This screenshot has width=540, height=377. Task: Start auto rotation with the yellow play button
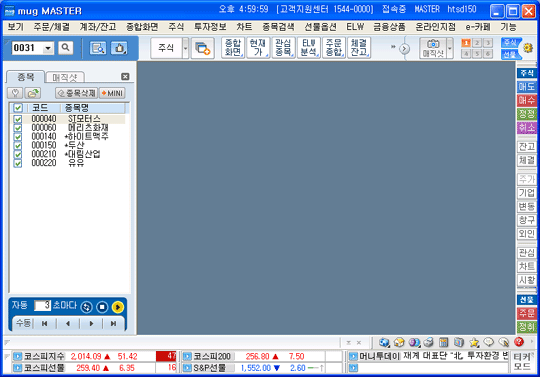coord(118,307)
